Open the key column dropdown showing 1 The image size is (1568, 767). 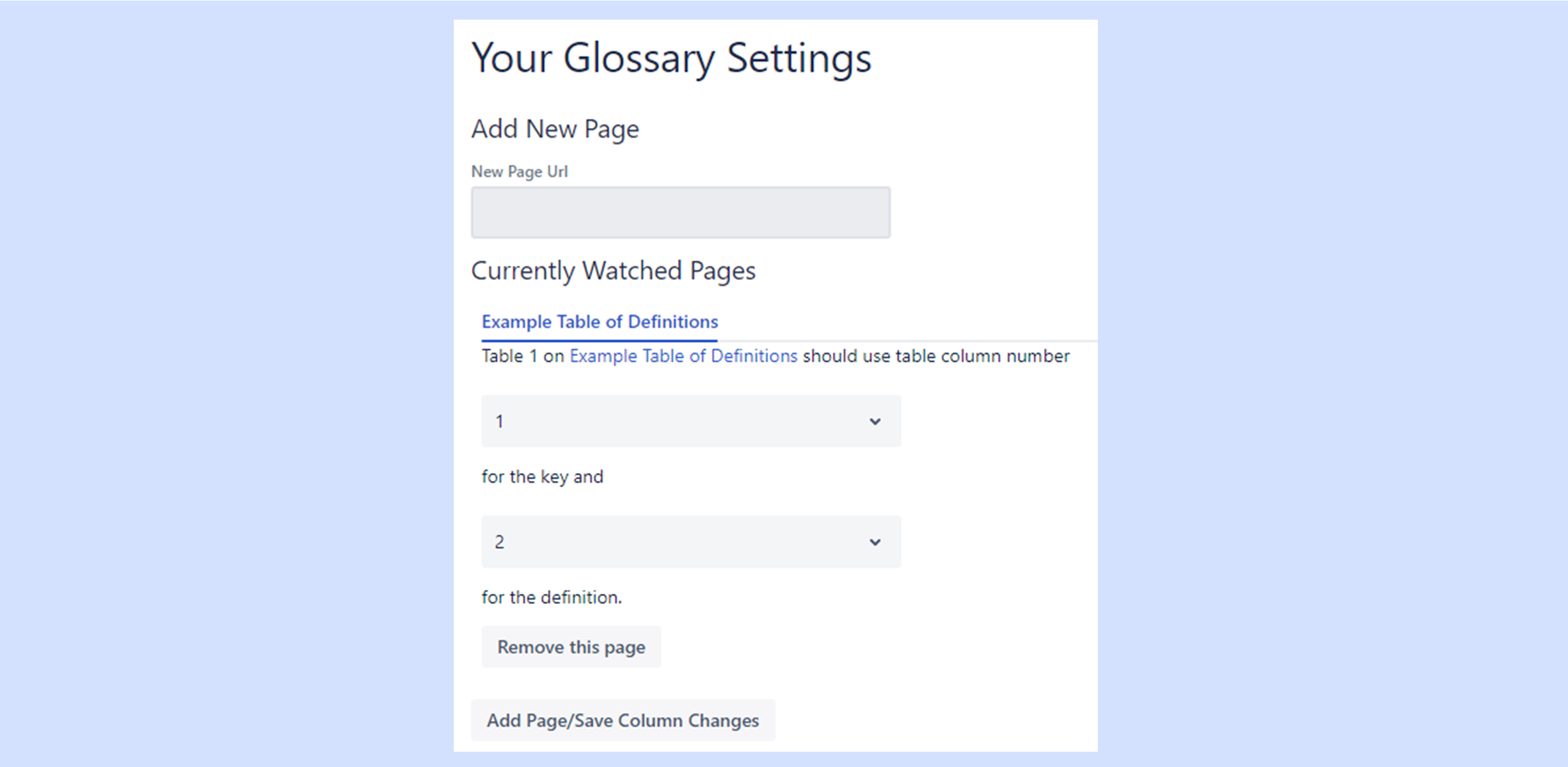pos(690,421)
